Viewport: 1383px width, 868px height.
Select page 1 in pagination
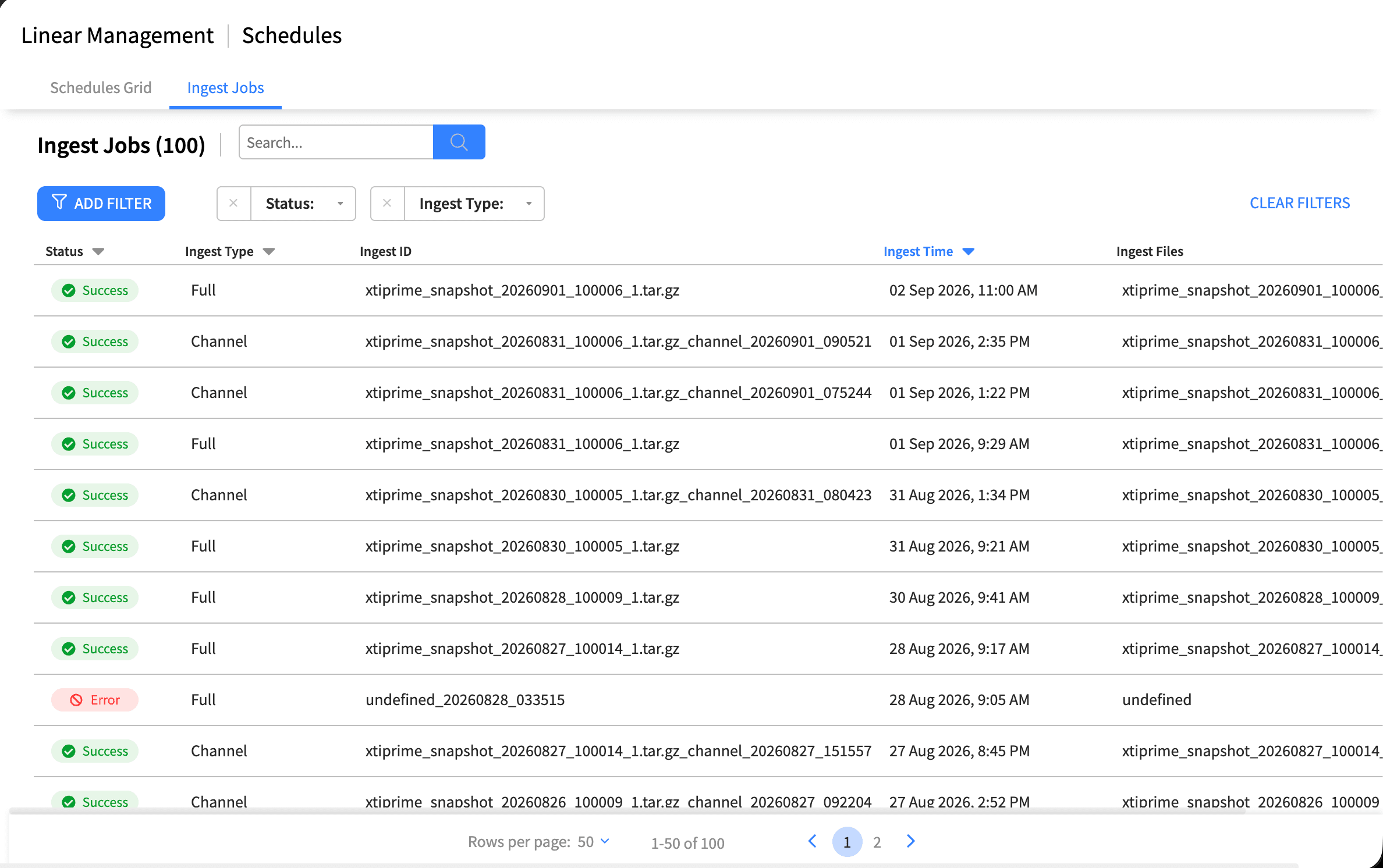[847, 842]
